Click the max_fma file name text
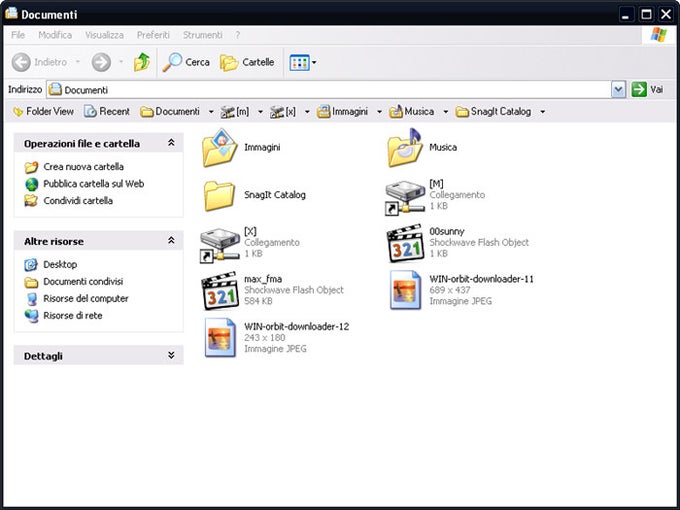 263,279
